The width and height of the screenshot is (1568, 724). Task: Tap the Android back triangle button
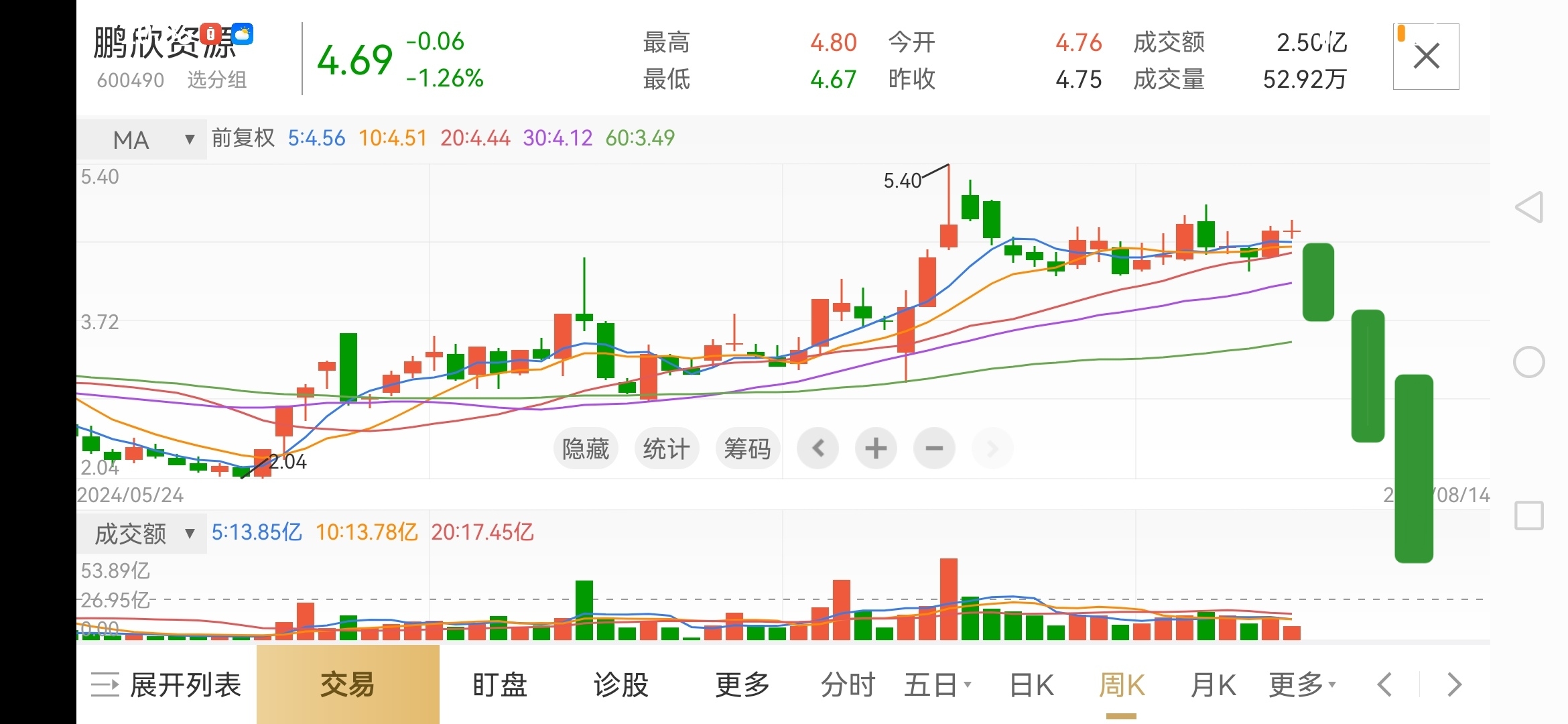(1529, 207)
